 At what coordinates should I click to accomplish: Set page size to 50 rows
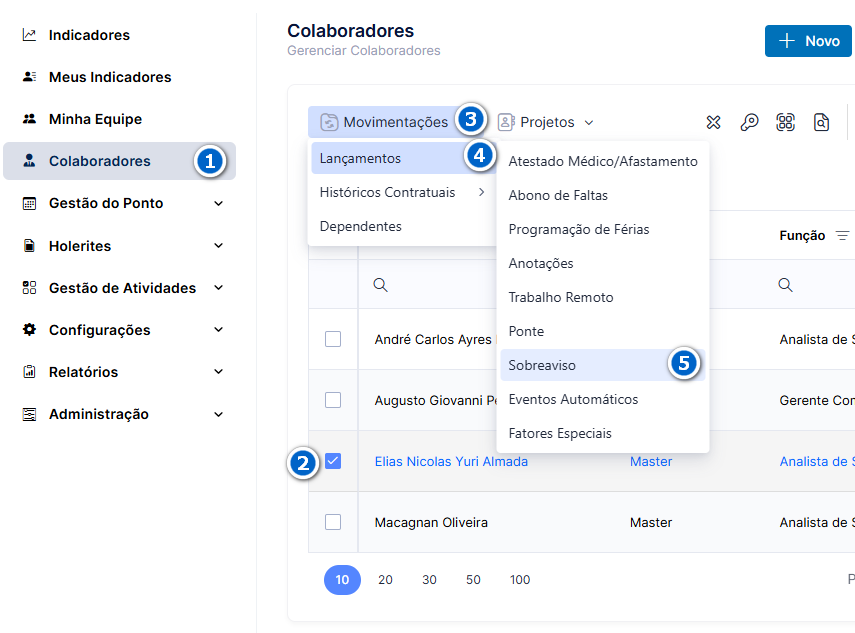point(473,580)
